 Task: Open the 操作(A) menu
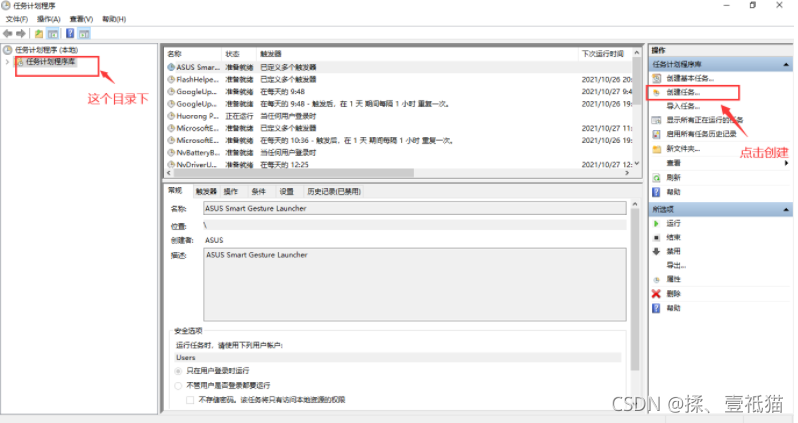click(48, 19)
